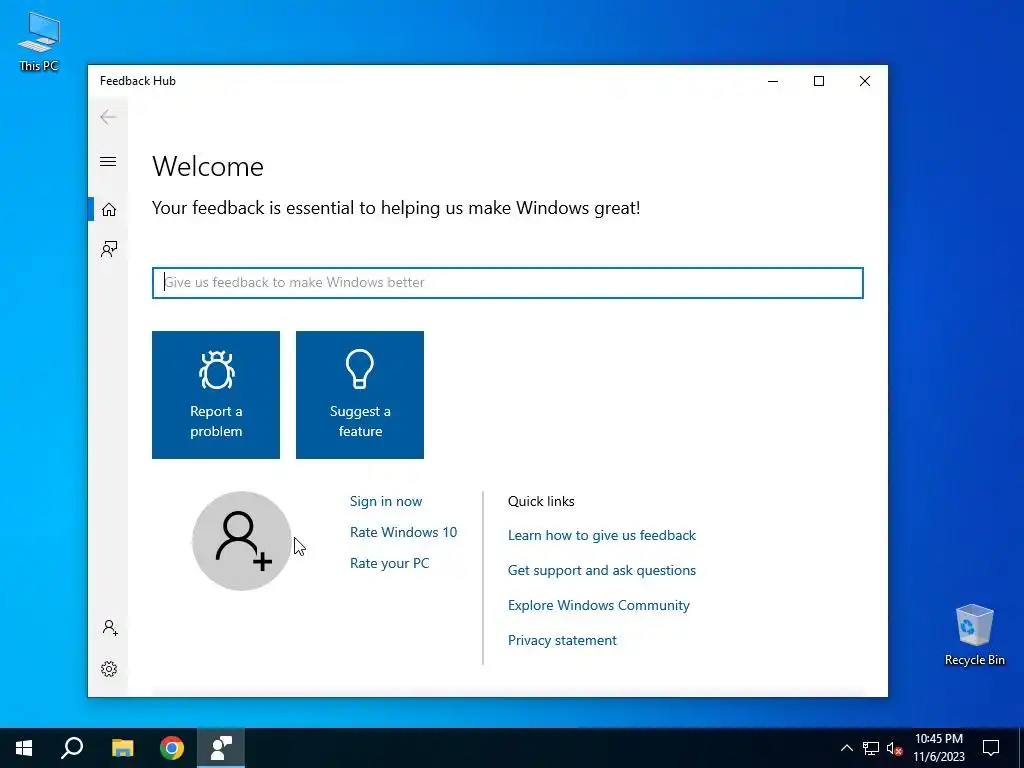Close the Feedback Hub window
The image size is (1024, 768).
click(865, 81)
